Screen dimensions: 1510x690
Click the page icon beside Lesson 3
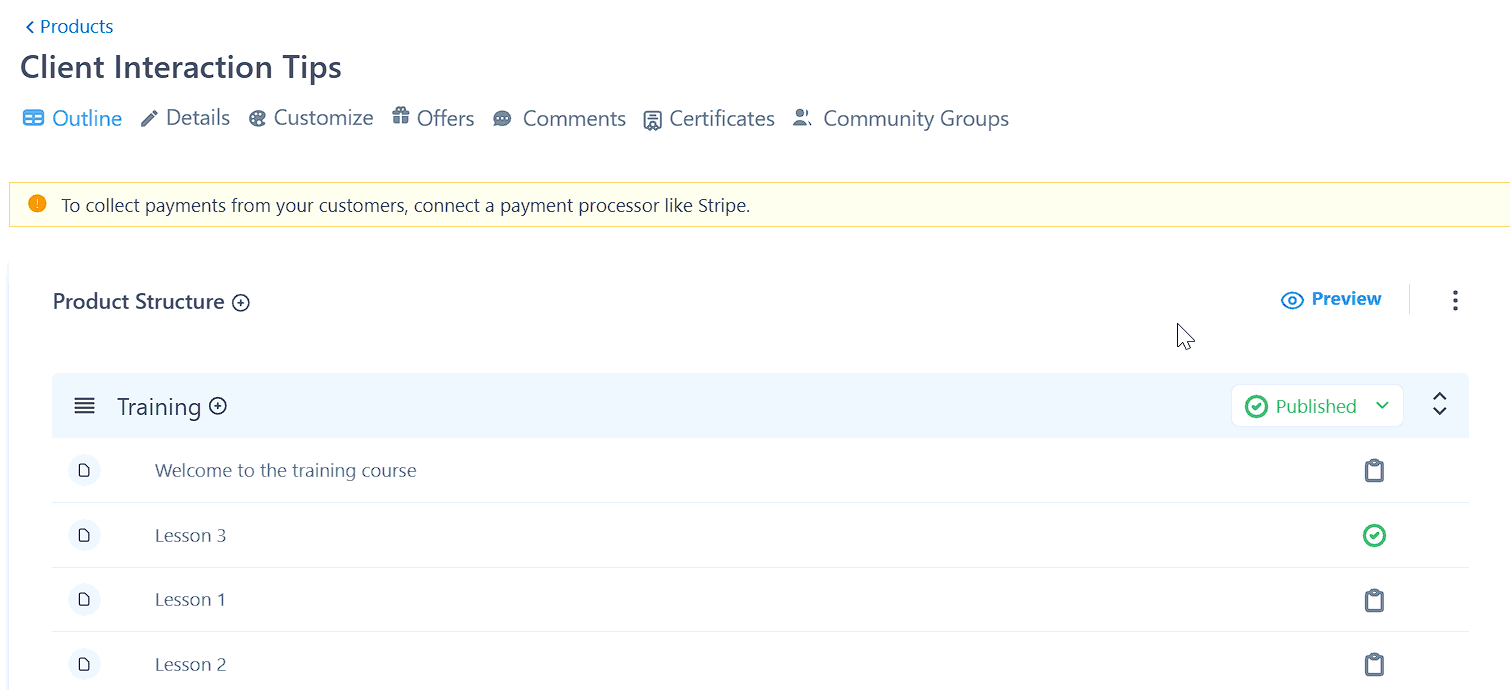coord(85,535)
